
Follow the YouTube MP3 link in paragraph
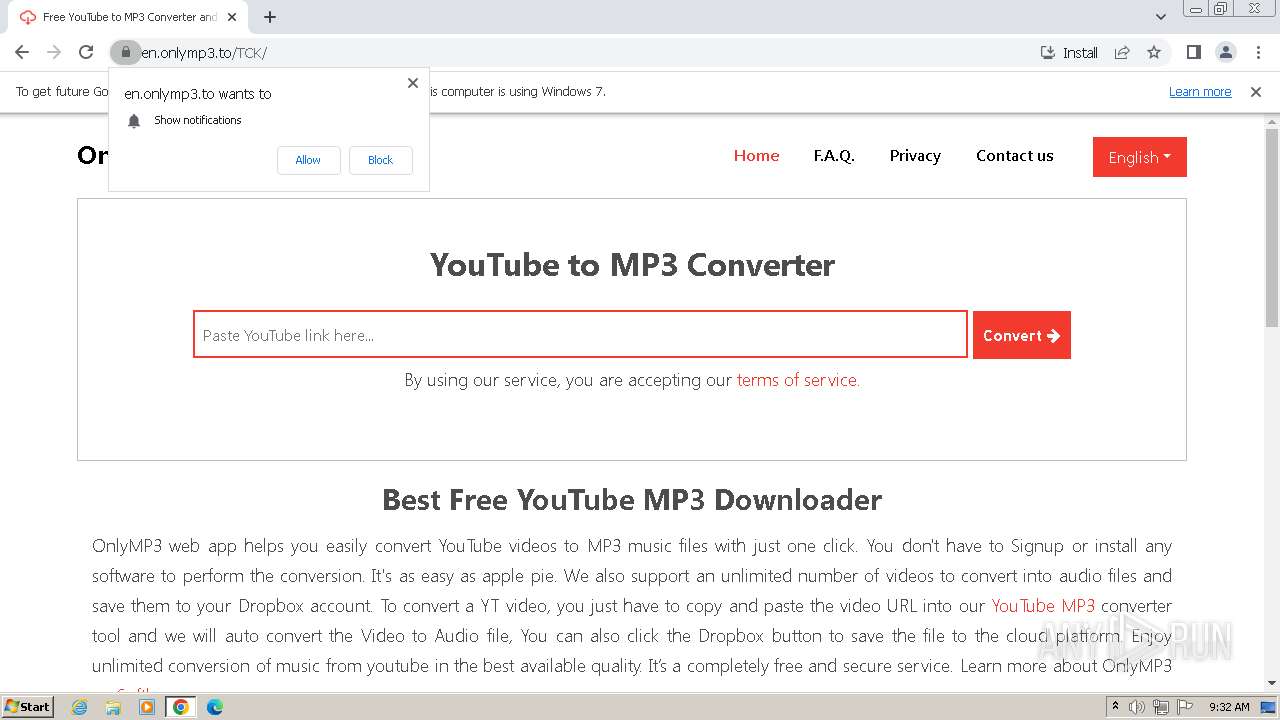pos(1043,605)
